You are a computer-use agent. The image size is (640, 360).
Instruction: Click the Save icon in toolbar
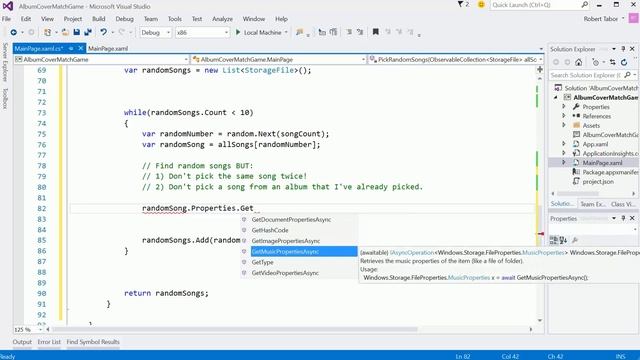(76, 32)
